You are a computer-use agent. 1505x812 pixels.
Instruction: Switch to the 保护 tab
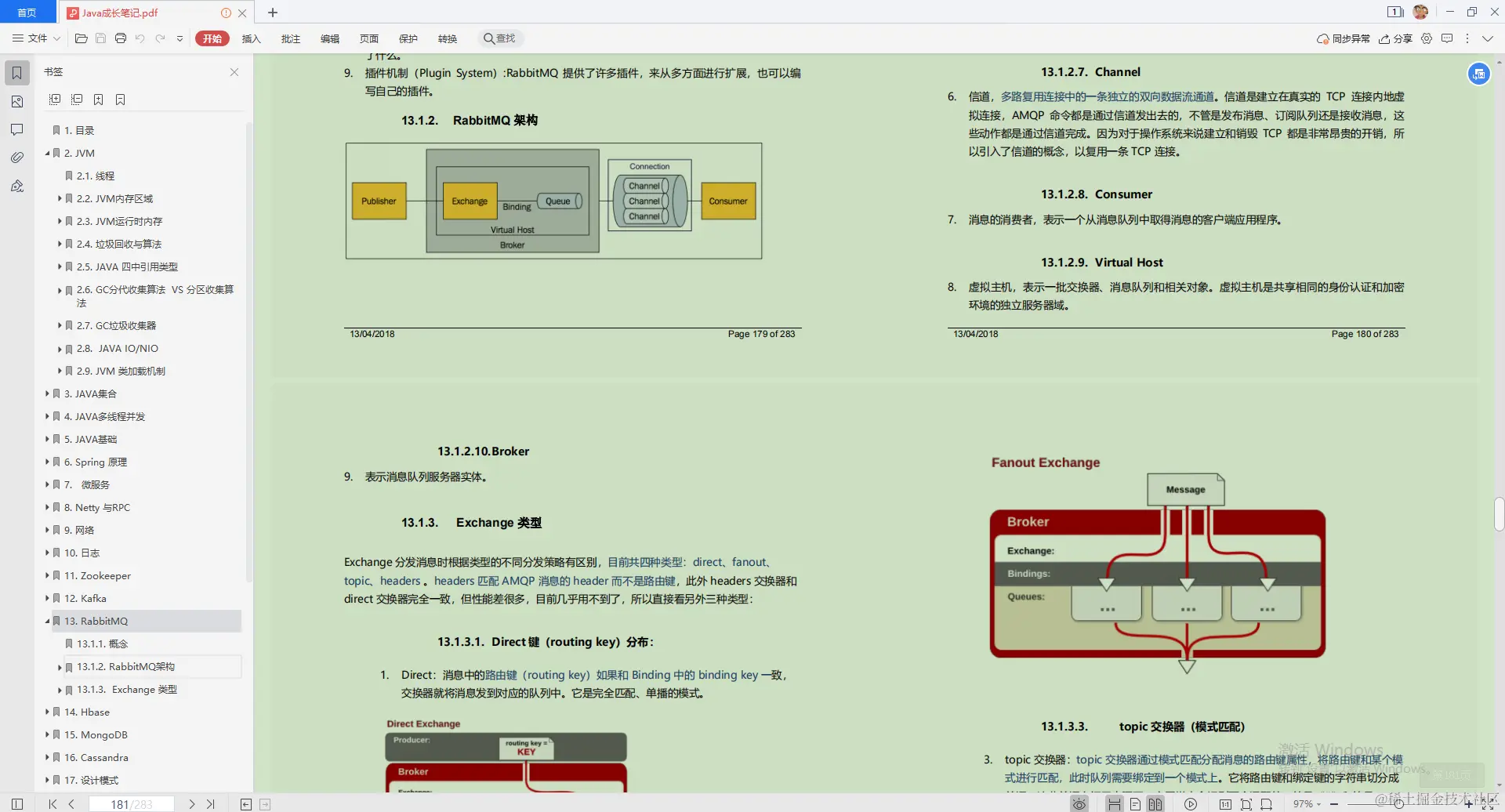[408, 38]
